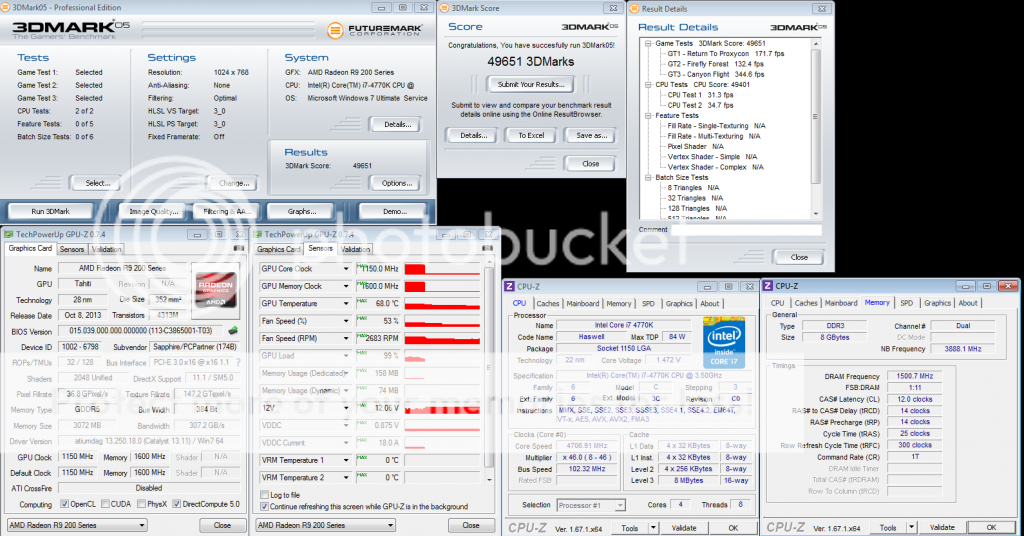Switch to the Mainboard tab in CPU-Z
Image resolution: width=1024 pixels, height=536 pixels.
(583, 303)
